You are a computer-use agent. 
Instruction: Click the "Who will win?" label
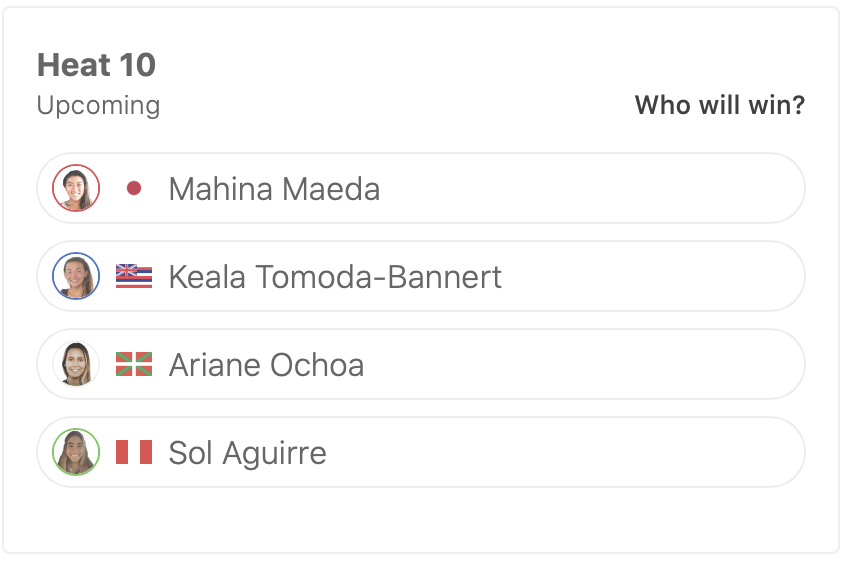719,105
